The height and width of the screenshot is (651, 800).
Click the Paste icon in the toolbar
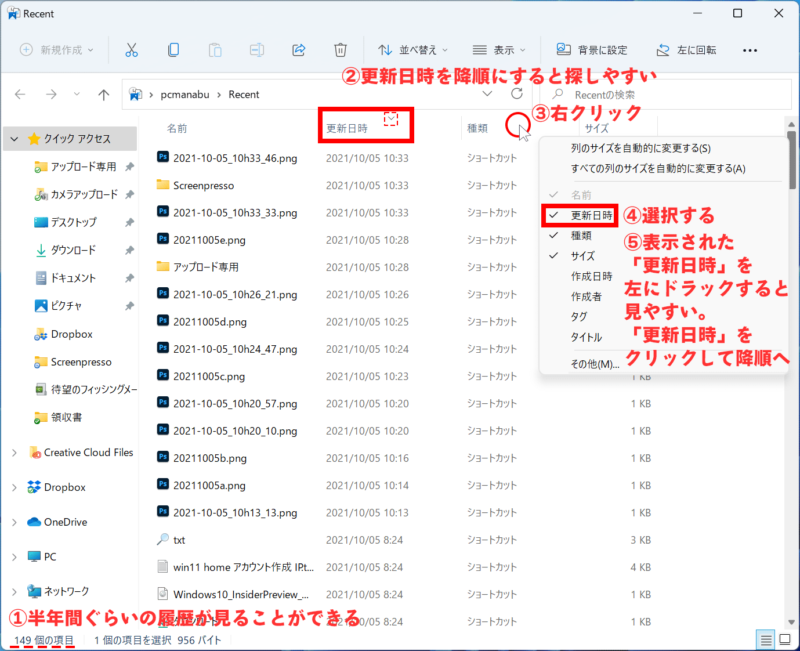coord(214,49)
